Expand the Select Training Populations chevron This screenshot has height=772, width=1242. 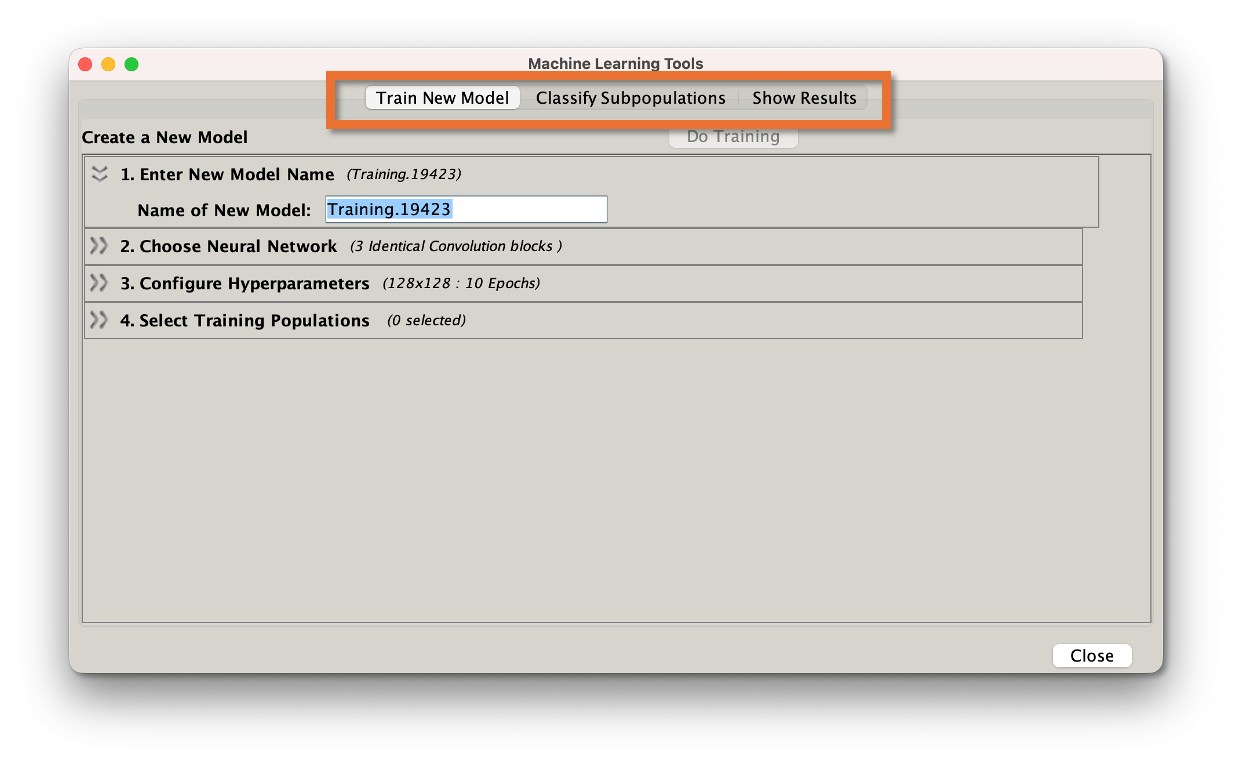click(x=99, y=320)
